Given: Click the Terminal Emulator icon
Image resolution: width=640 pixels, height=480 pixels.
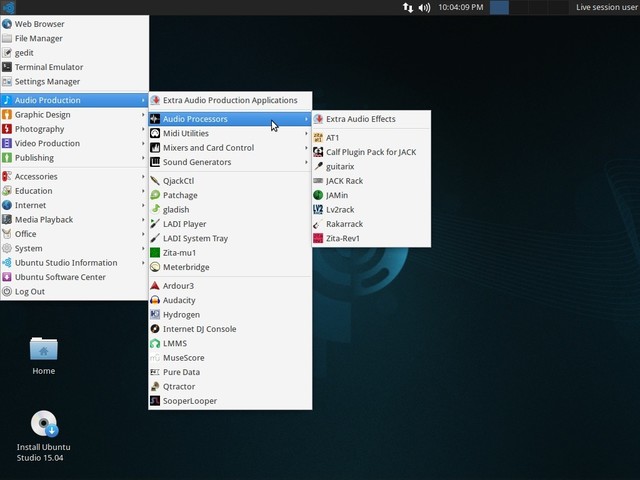Looking at the screenshot, I should (7, 67).
